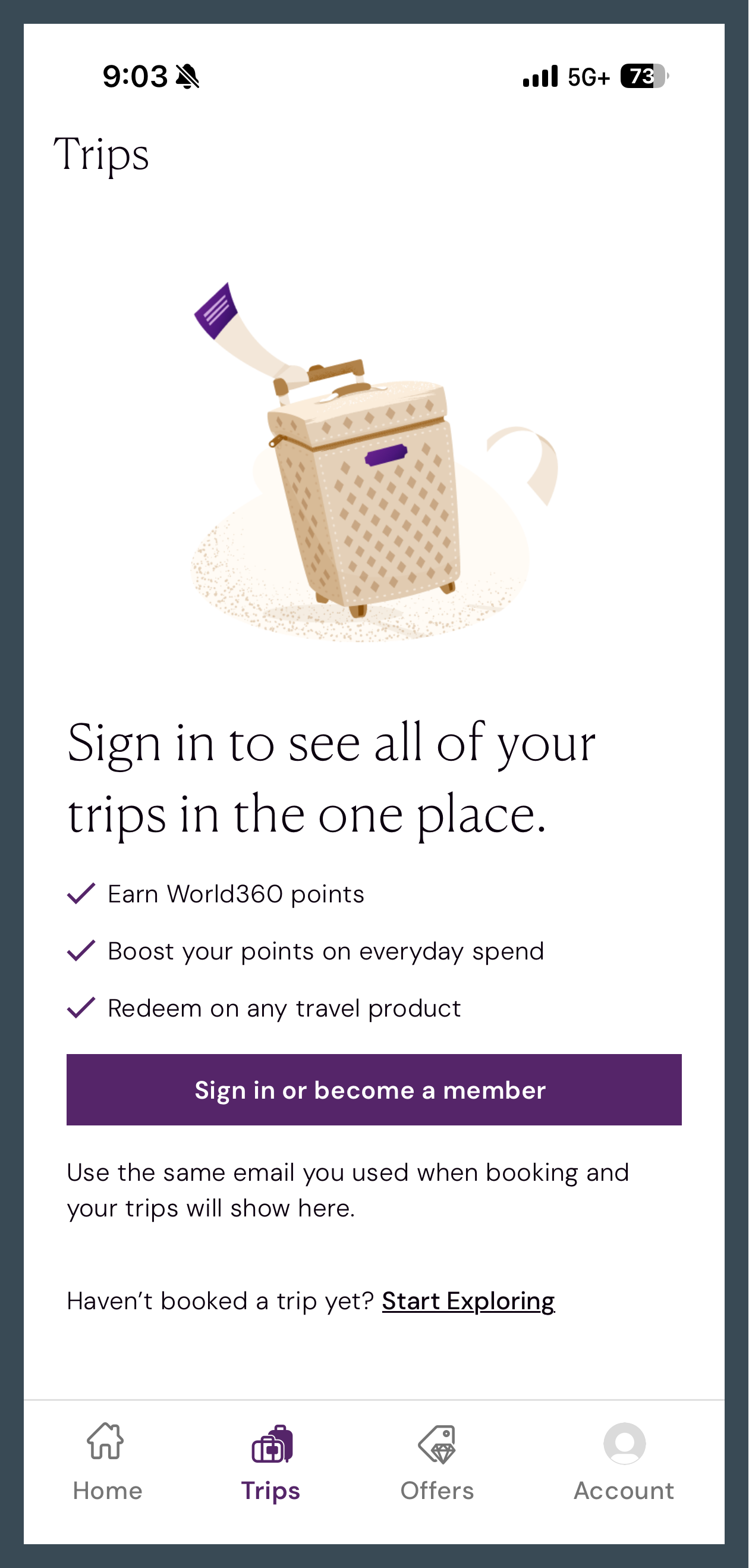The width and height of the screenshot is (749, 1568).
Task: Tap the battery indicator icon
Action: (x=644, y=76)
